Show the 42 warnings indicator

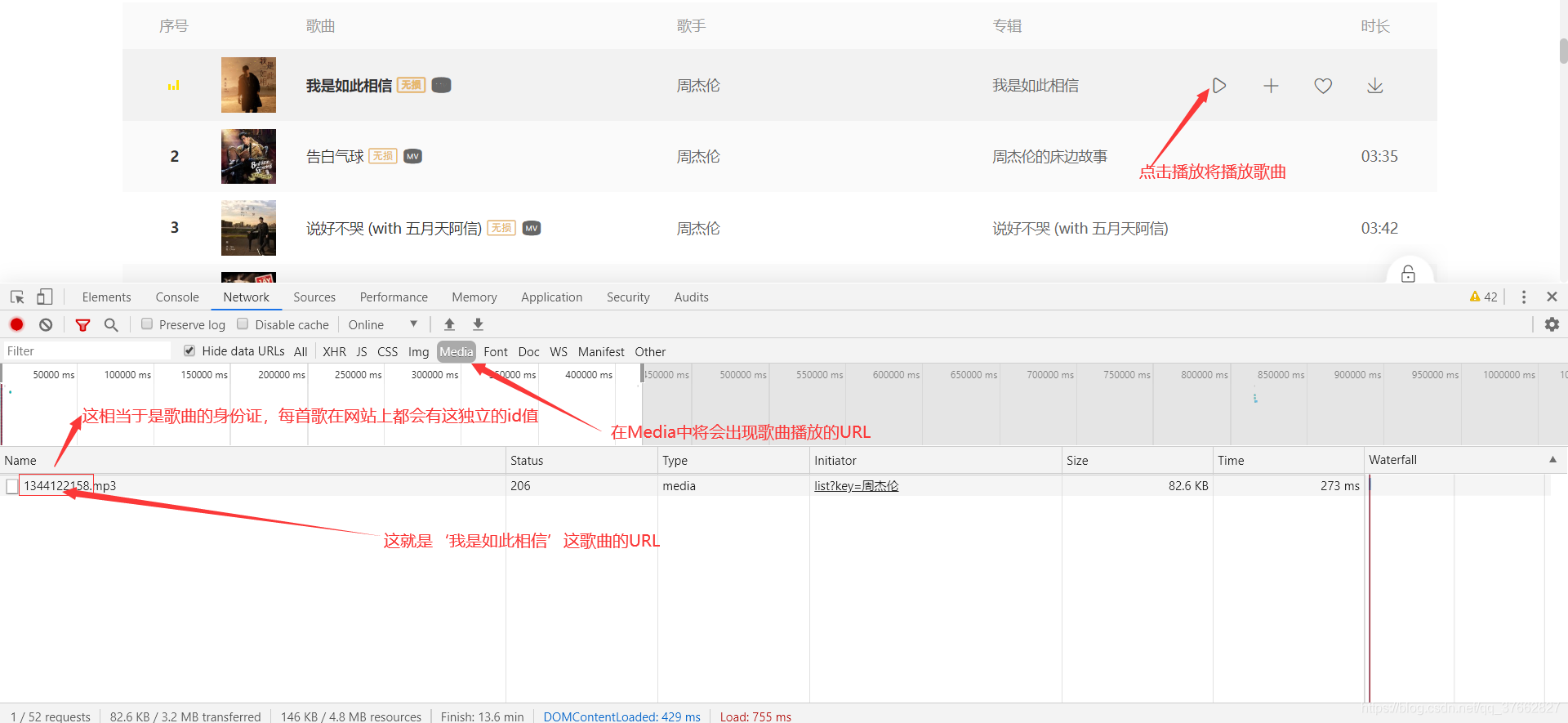pos(1483,297)
